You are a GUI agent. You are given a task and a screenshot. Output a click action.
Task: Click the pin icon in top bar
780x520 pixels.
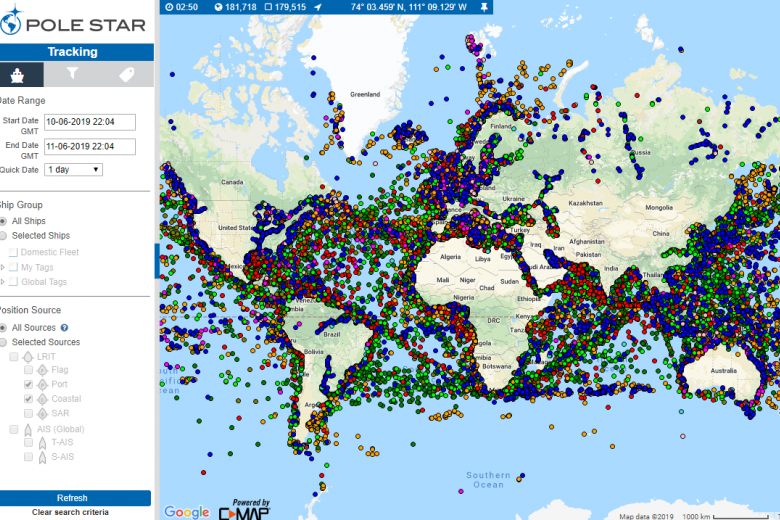[485, 7]
